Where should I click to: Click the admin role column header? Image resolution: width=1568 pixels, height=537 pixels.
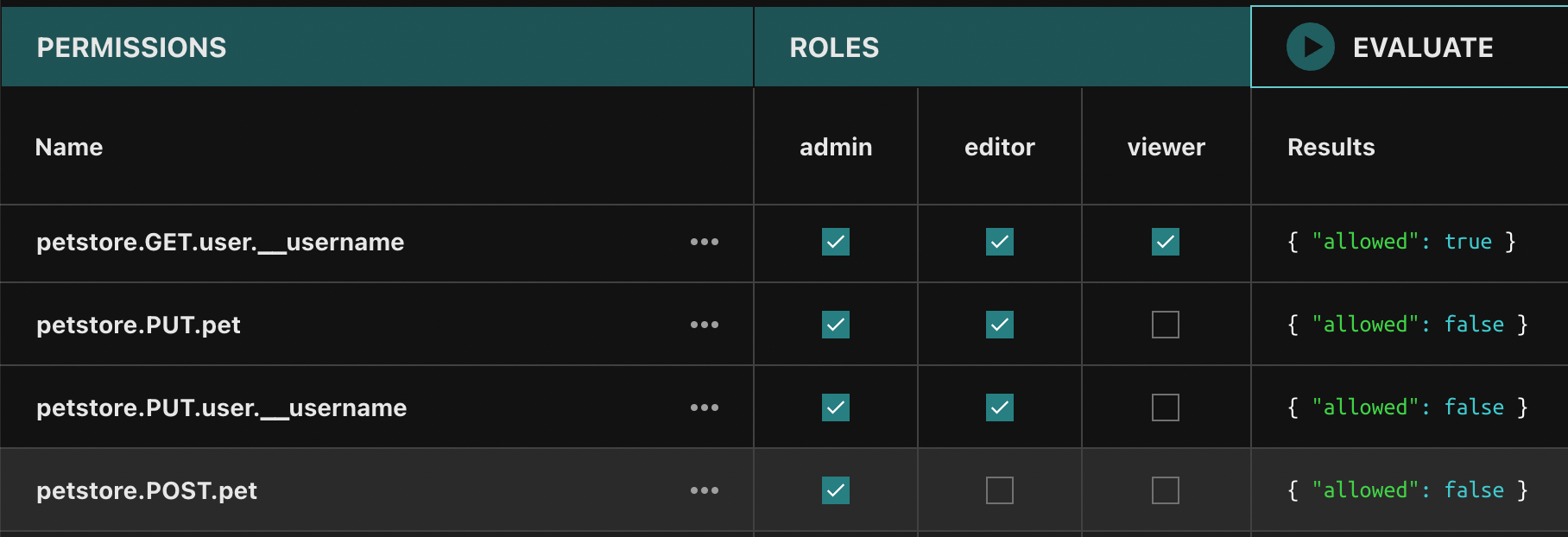835,147
